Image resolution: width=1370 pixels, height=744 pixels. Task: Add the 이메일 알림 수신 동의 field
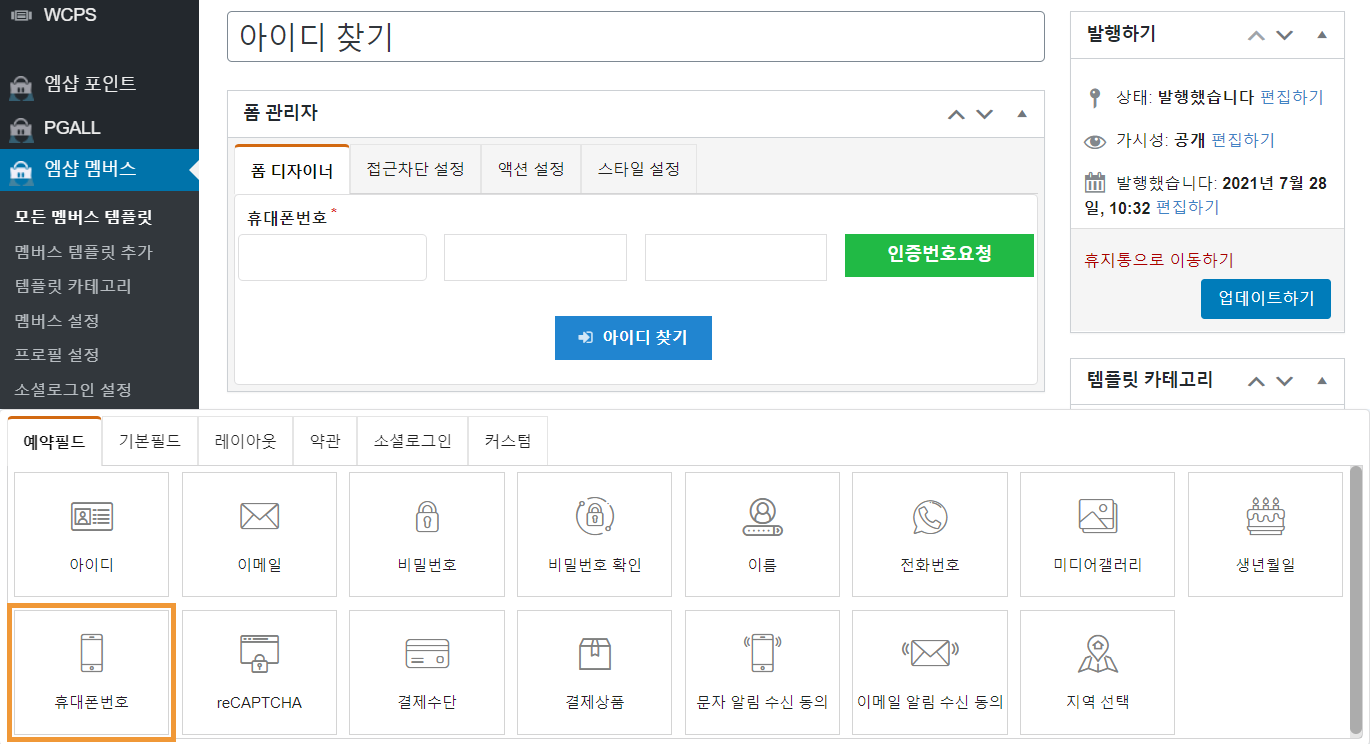[x=930, y=672]
